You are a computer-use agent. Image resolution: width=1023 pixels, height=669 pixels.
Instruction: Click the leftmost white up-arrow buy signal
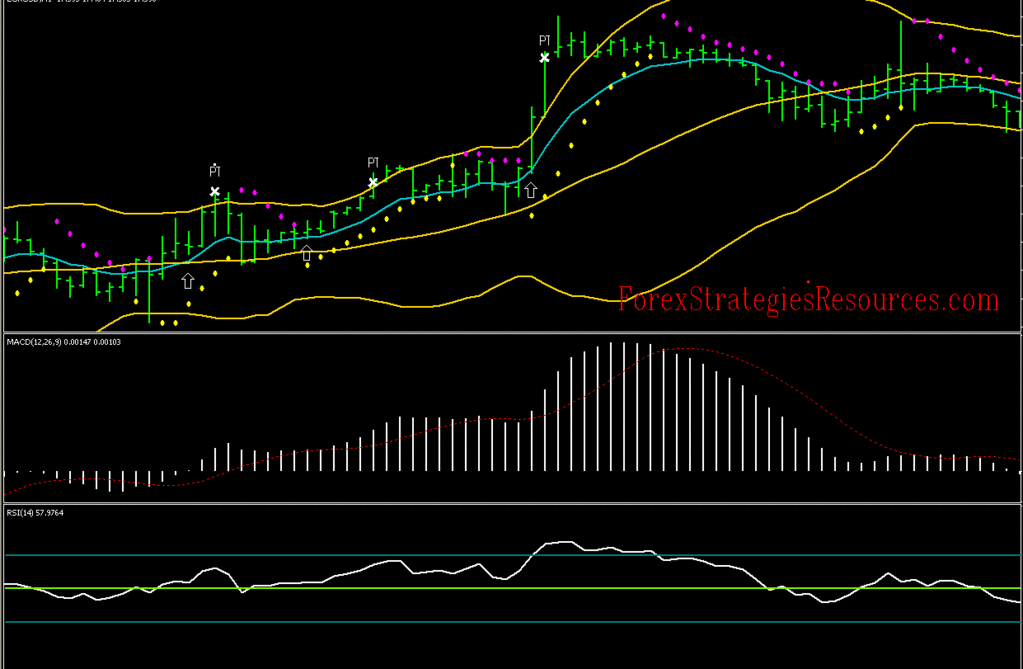pyautogui.click(x=188, y=281)
